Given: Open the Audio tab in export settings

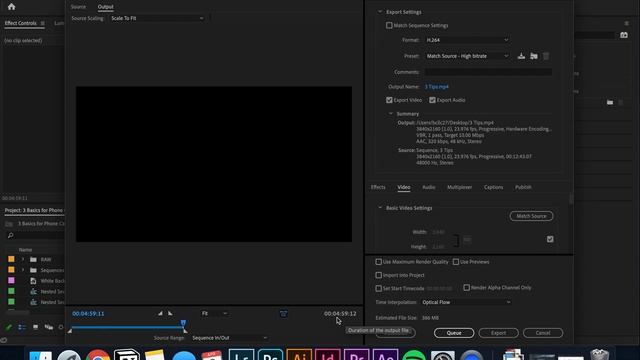Looking at the screenshot, I should pos(429,187).
